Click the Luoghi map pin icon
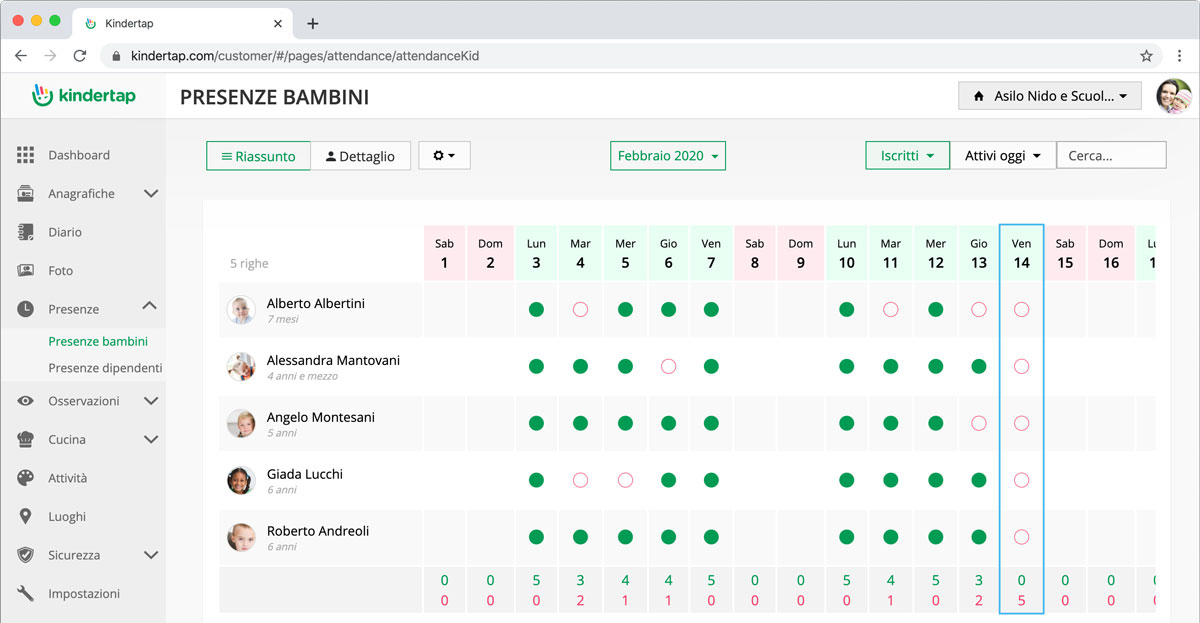This screenshot has height=623, width=1200. tap(26, 517)
